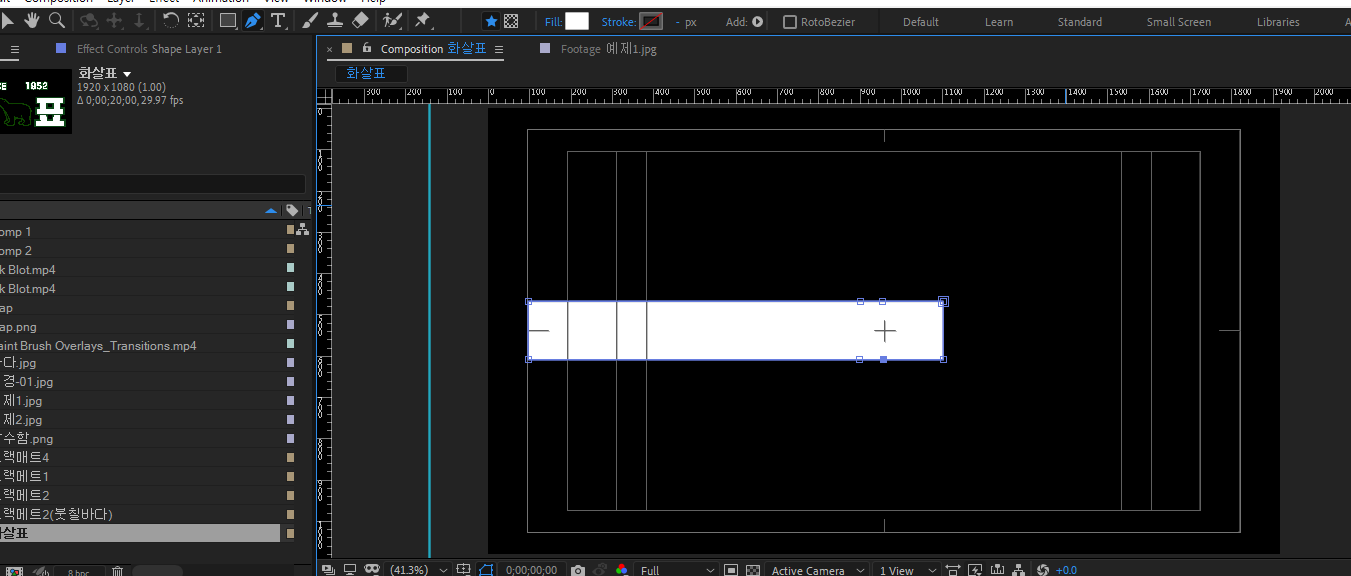Select the Clone Stamp tool
Screen dimensions: 1351x576
(x=336, y=20)
